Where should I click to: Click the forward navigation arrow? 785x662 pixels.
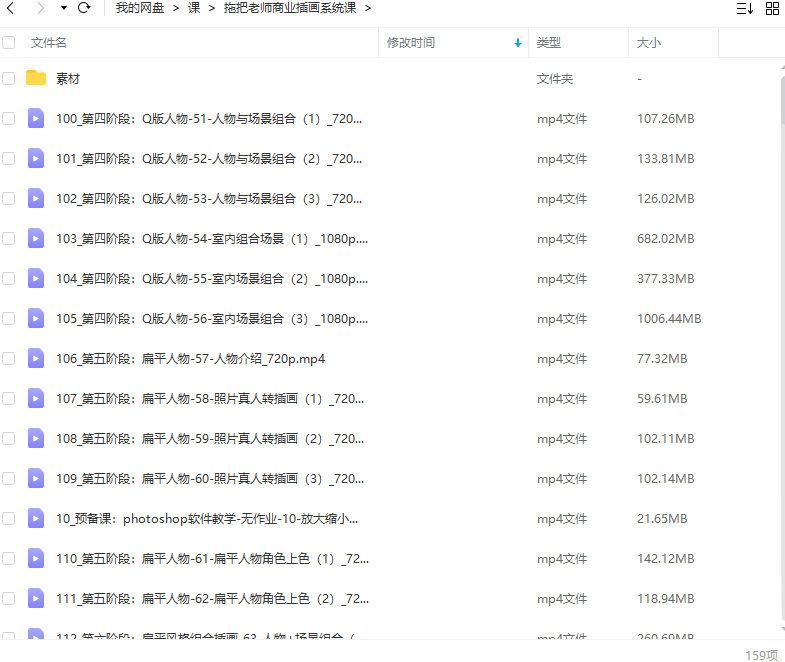point(40,8)
